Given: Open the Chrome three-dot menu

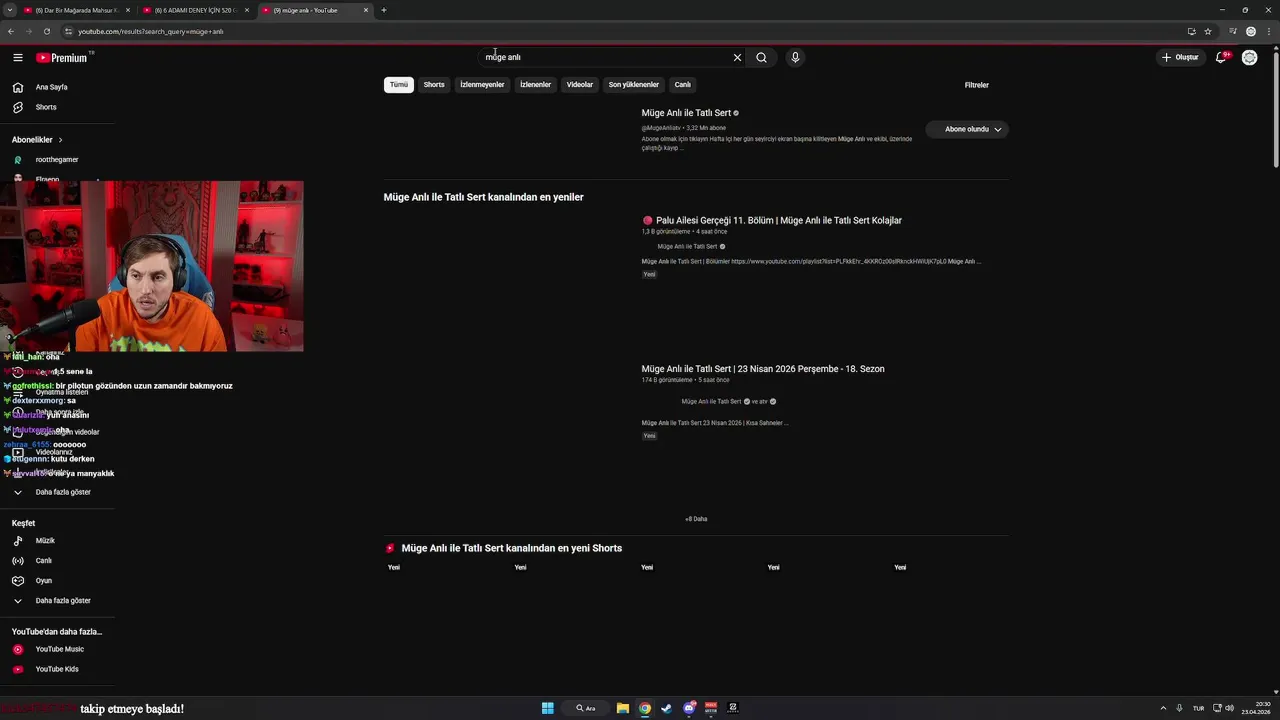Looking at the screenshot, I should pos(1270,31).
